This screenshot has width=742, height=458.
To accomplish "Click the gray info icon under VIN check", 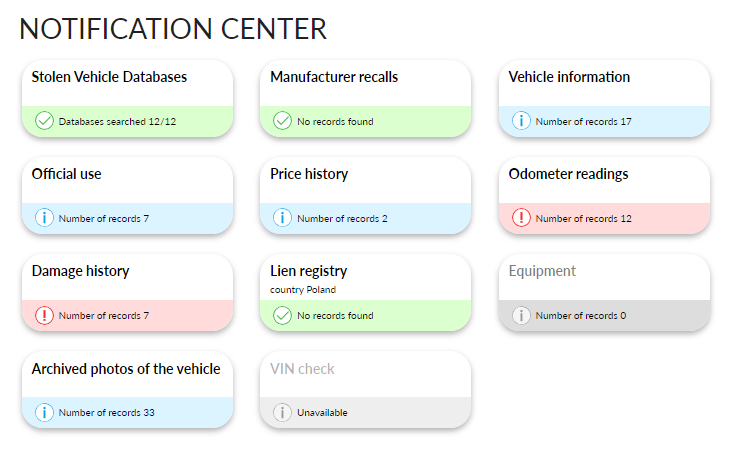I will (x=283, y=412).
